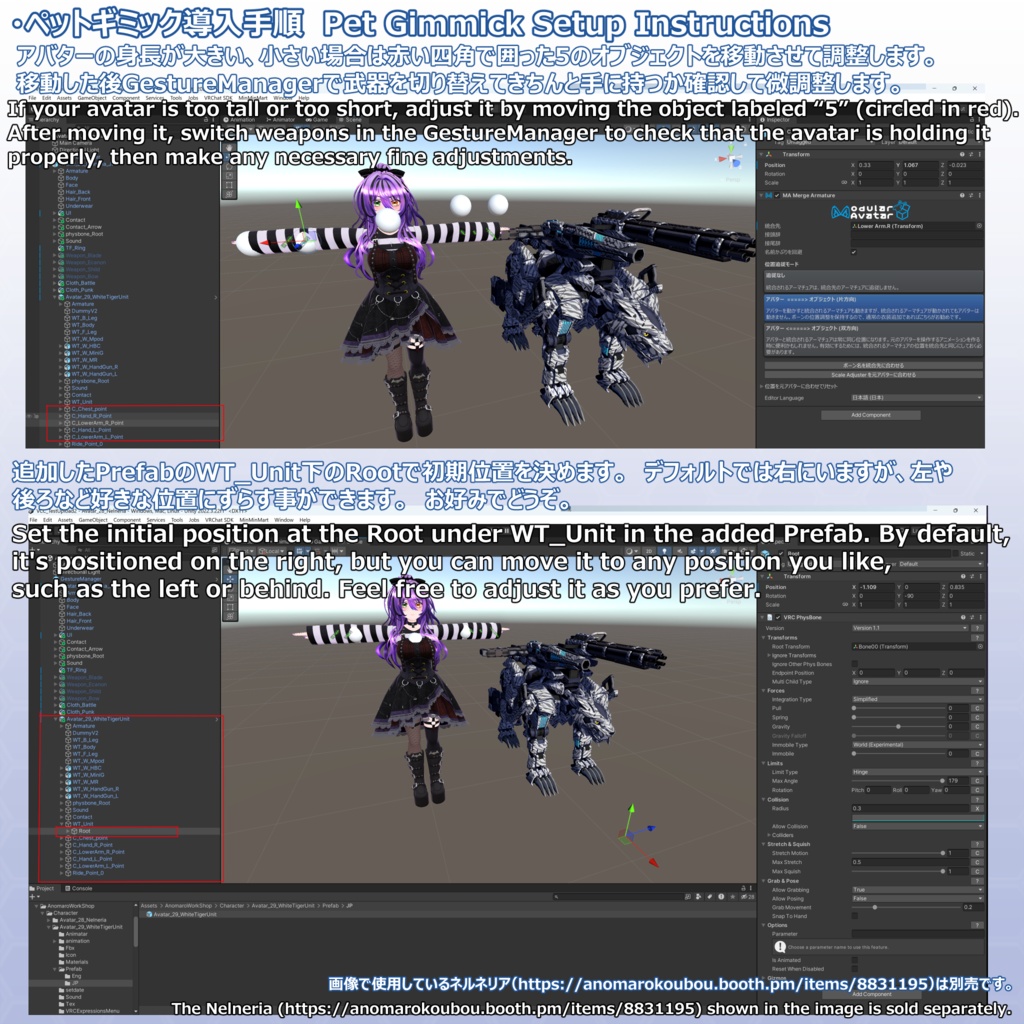Image resolution: width=1024 pixels, height=1024 pixels.
Task: Click plus add button in Project panel
Action: coord(32,897)
